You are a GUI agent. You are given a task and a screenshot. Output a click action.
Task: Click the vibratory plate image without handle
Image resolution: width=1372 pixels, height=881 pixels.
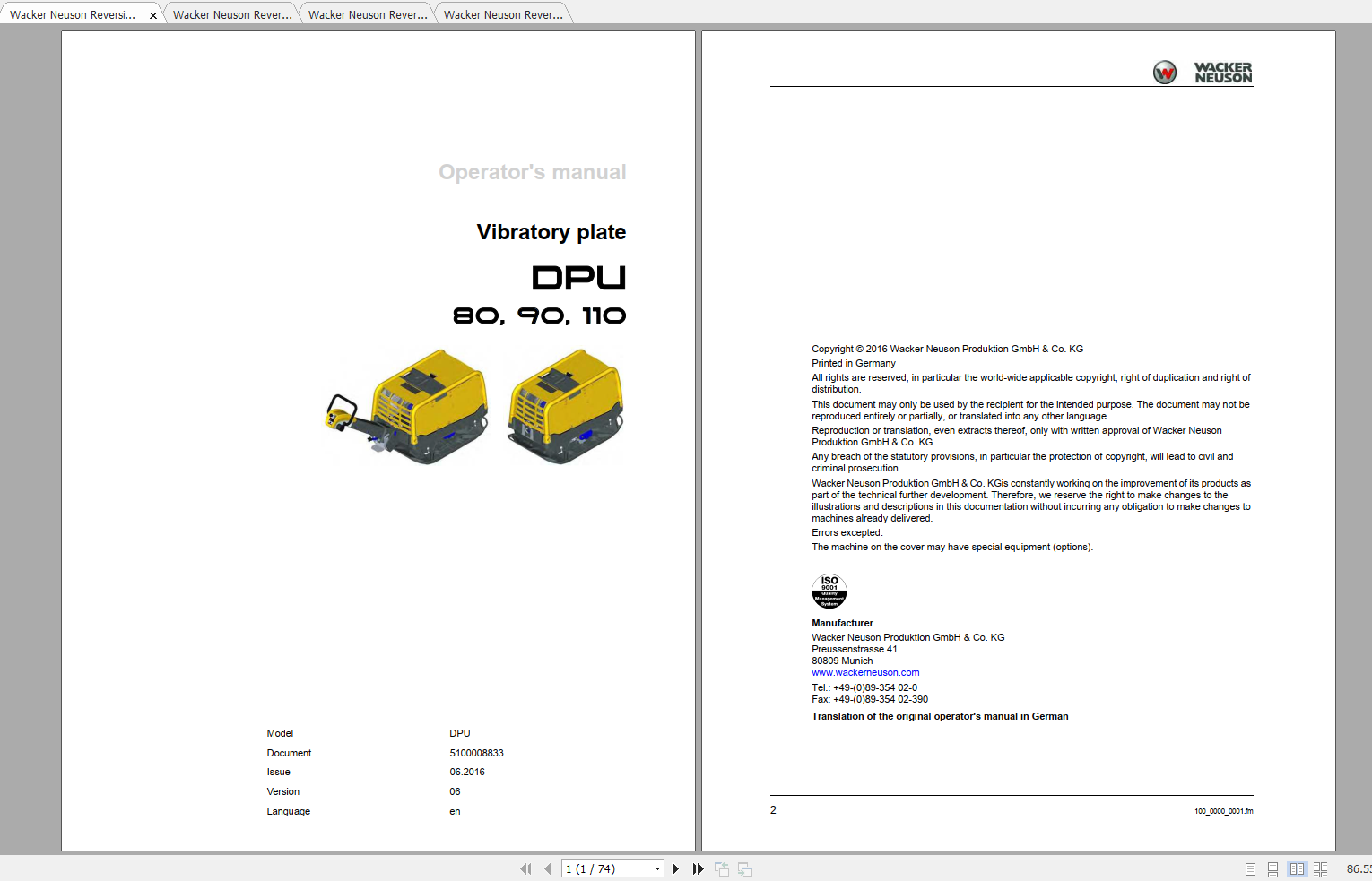565,407
